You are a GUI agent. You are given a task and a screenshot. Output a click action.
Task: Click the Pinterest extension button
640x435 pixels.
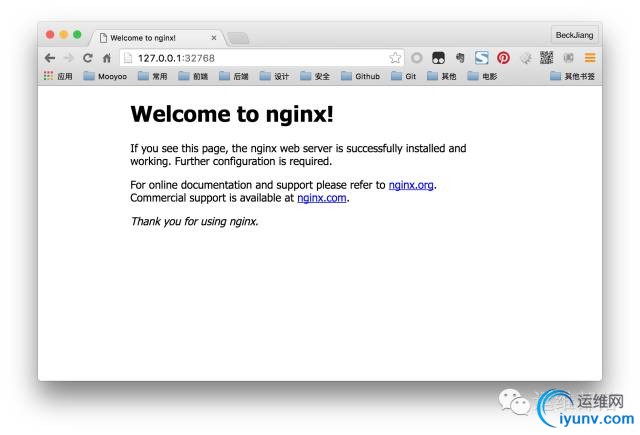click(x=503, y=58)
